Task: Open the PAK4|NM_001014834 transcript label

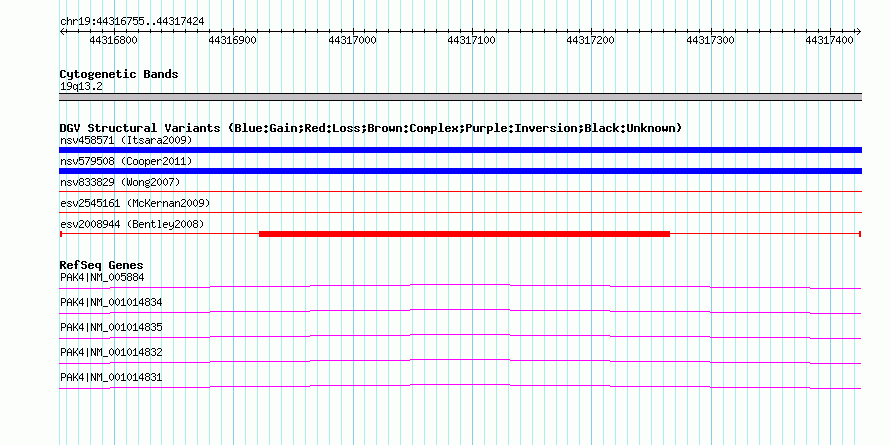Action: click(111, 303)
